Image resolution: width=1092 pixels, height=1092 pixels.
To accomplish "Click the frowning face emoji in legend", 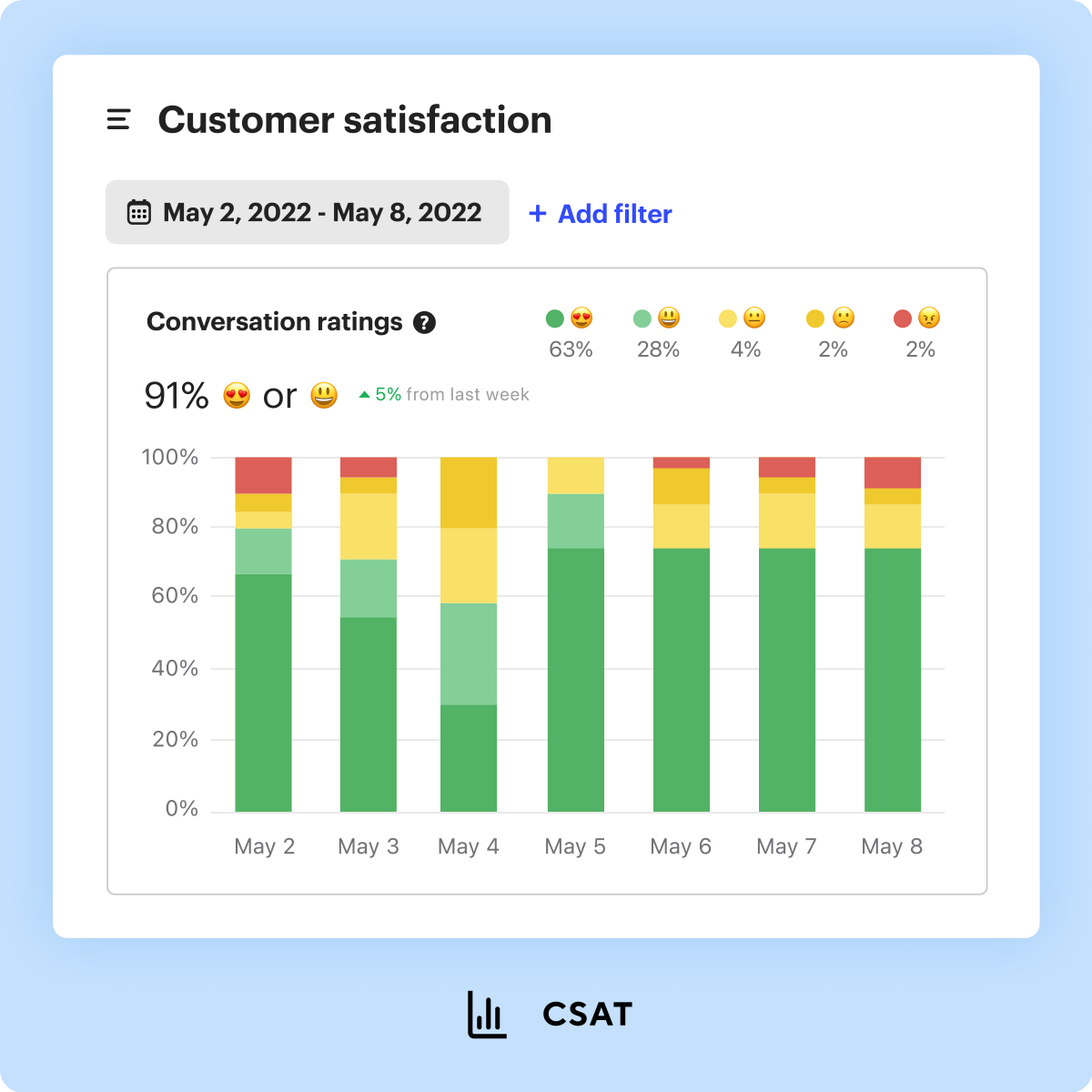I will (x=844, y=318).
